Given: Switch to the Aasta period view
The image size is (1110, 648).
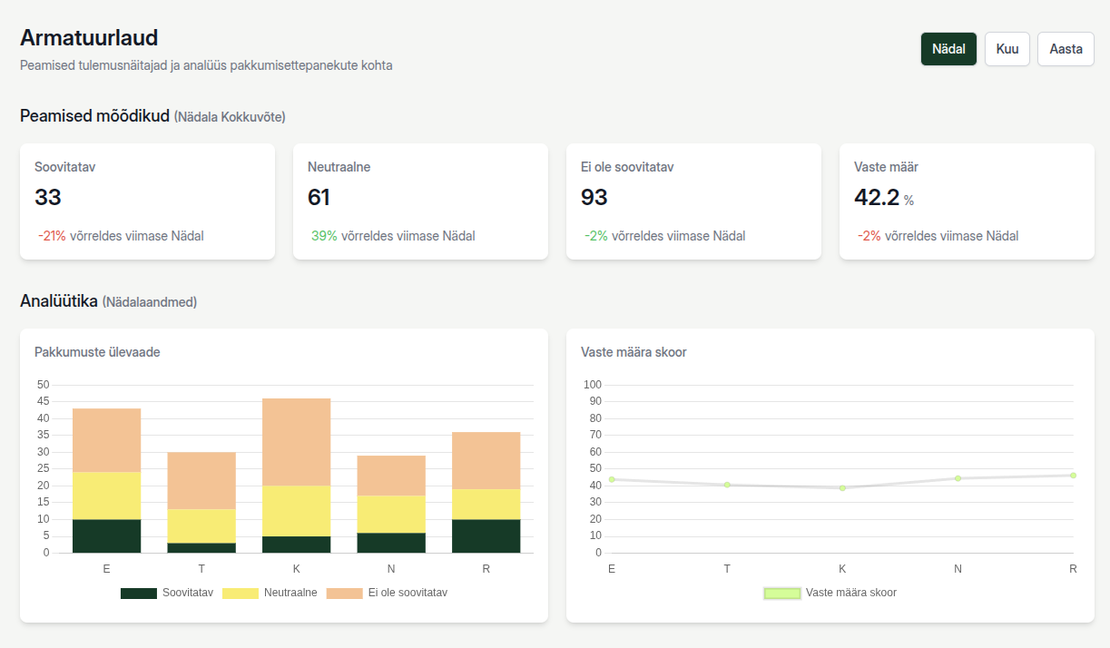Looking at the screenshot, I should click(x=1065, y=49).
